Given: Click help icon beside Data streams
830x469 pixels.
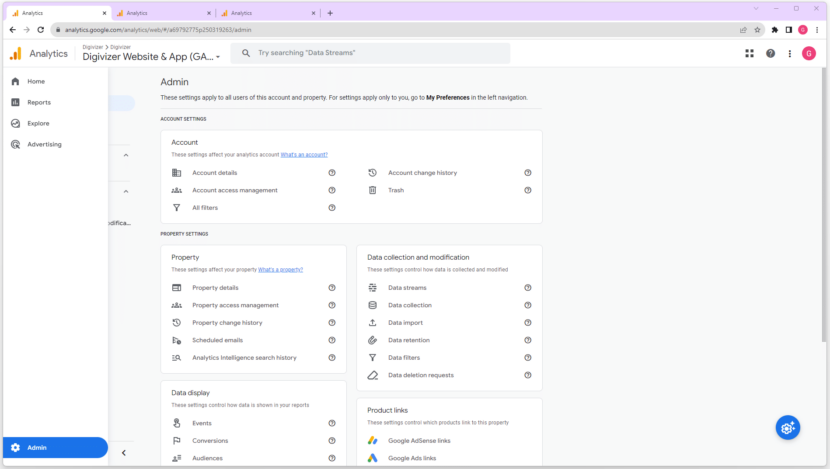Looking at the screenshot, I should (528, 287).
